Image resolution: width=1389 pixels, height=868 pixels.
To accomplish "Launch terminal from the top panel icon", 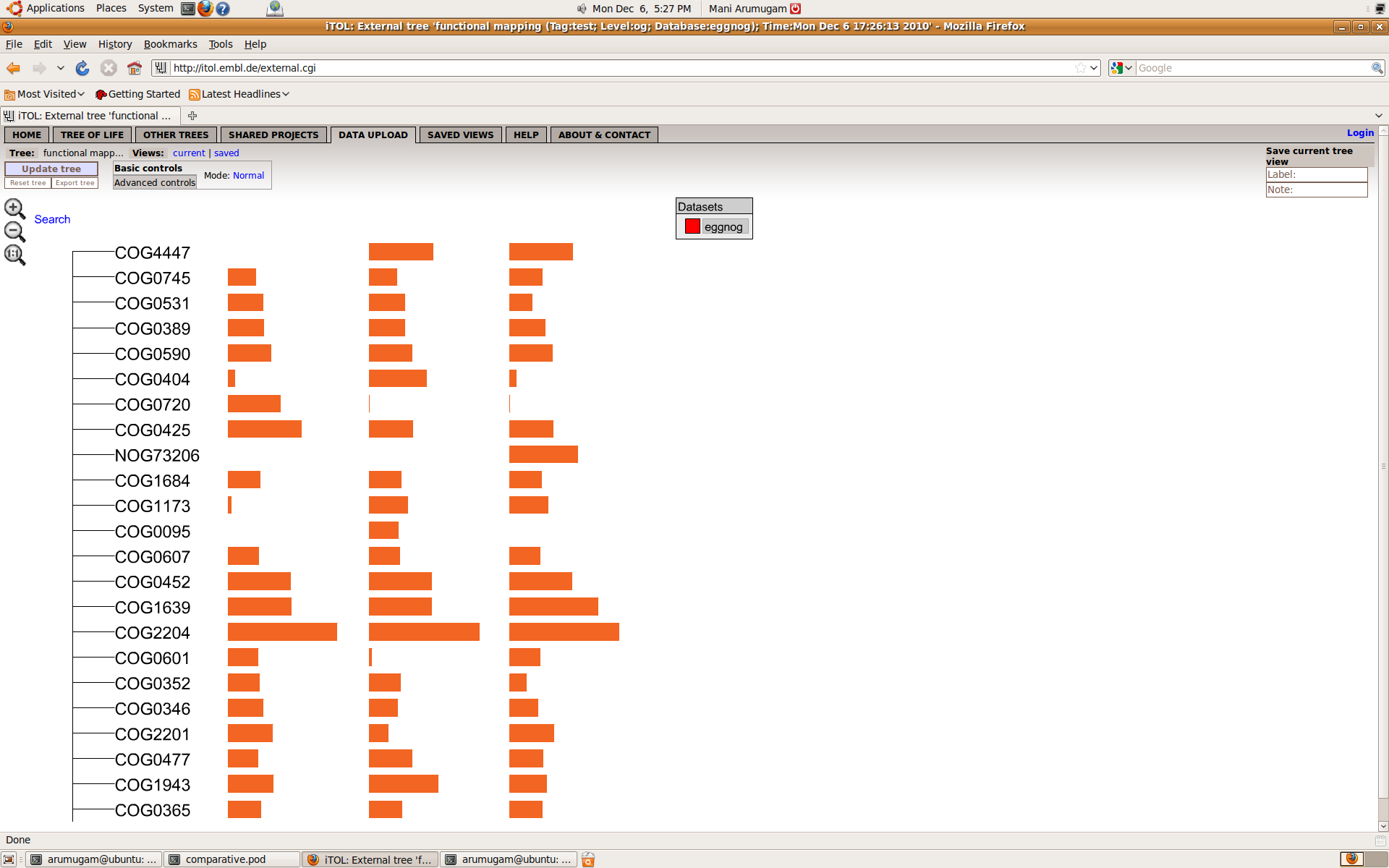I will 188,9.
